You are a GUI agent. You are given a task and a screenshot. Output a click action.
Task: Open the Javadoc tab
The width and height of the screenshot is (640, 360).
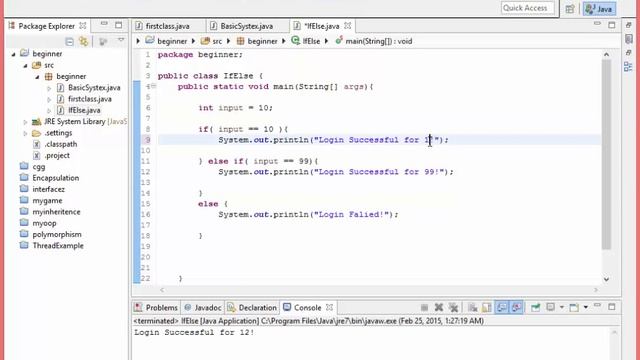(203, 307)
